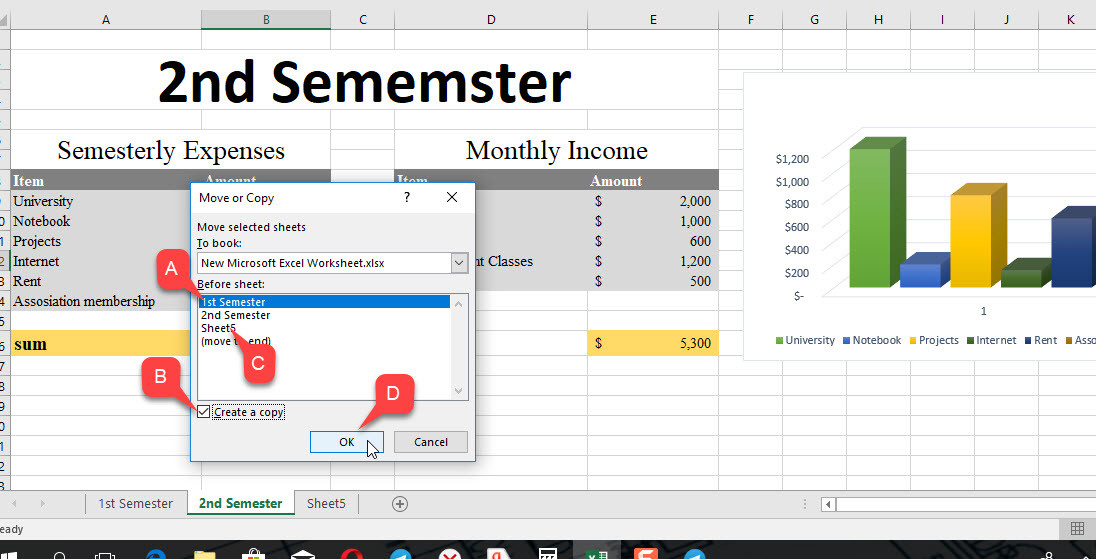The height and width of the screenshot is (559, 1096).
Task: Select the 600 income amount cell
Action: [x=653, y=241]
